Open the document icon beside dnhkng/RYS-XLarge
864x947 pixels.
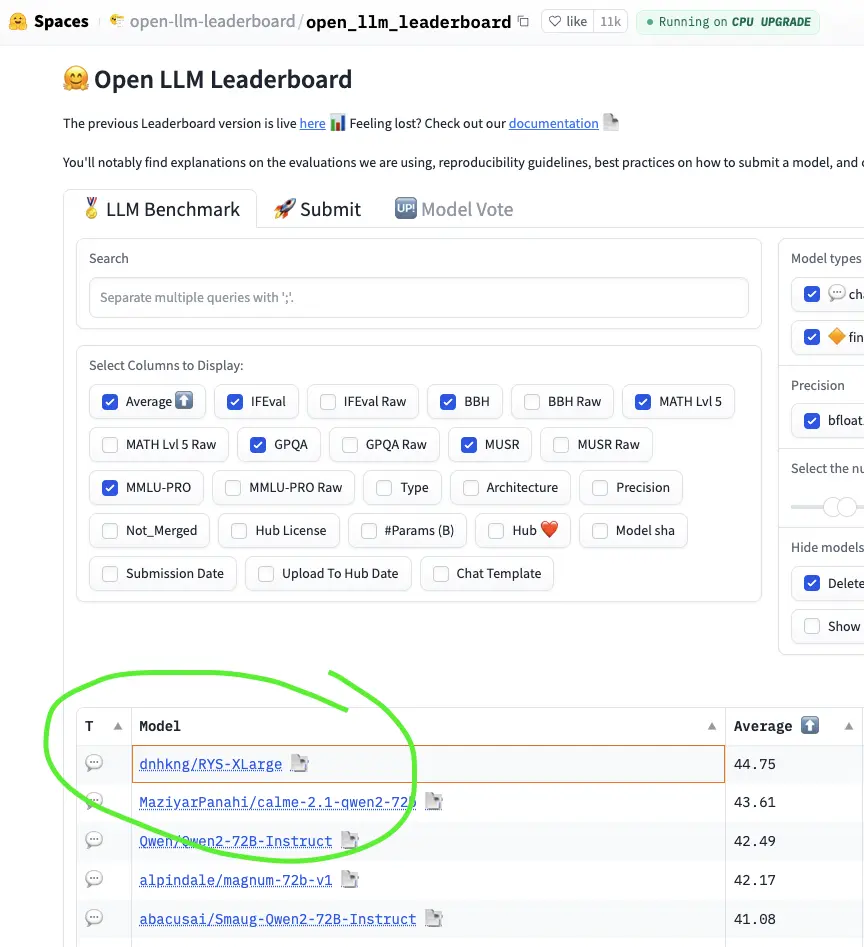click(x=299, y=763)
